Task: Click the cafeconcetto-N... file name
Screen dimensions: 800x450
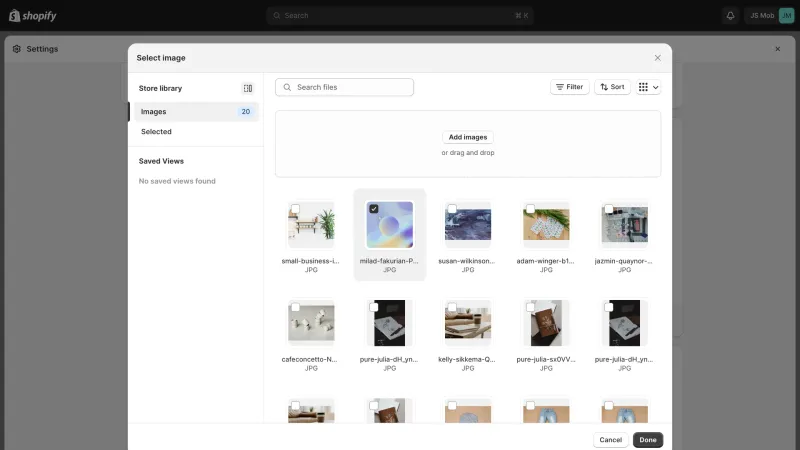Action: (310, 359)
